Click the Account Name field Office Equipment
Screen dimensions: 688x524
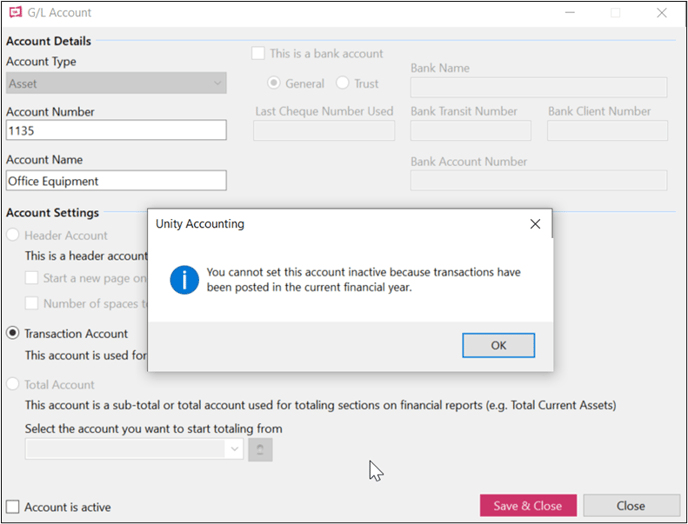point(116,181)
